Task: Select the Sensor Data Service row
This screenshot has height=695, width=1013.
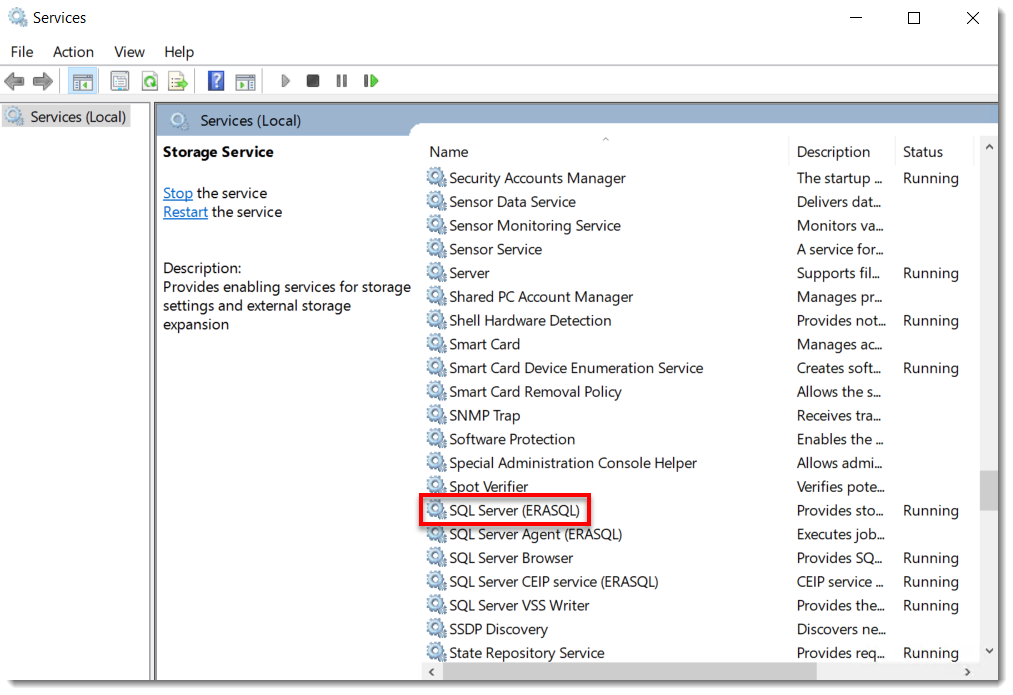Action: pos(512,202)
